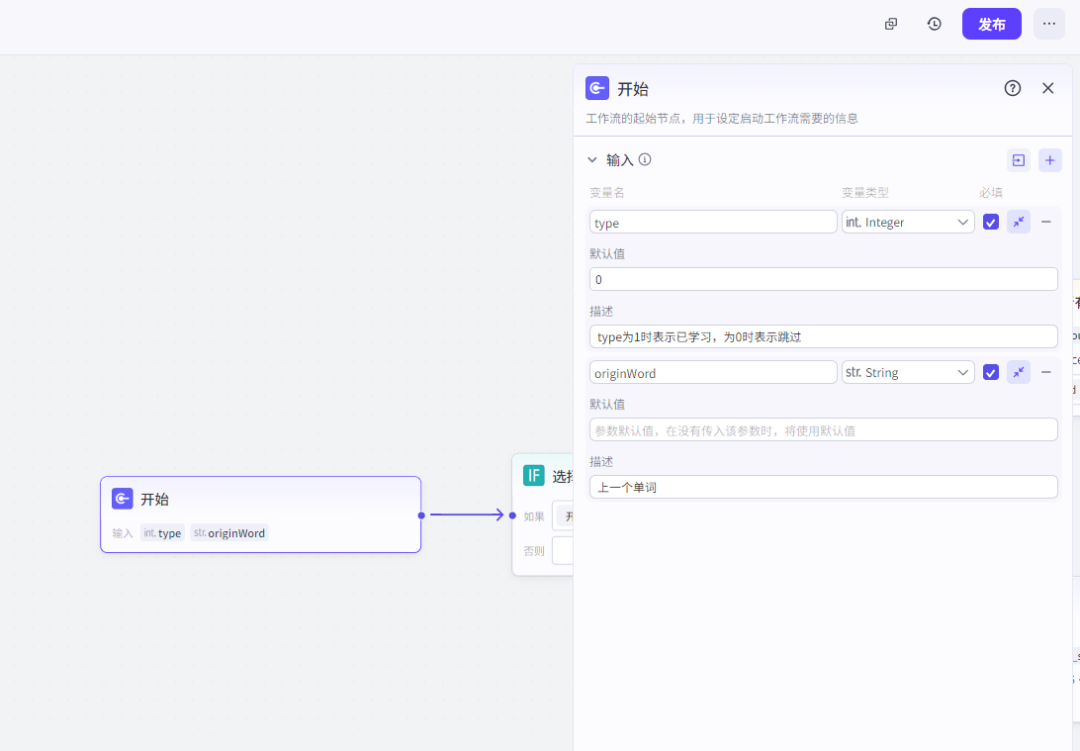The image size is (1080, 751).
Task: Click the import variables icon above the input list
Action: (x=1018, y=160)
